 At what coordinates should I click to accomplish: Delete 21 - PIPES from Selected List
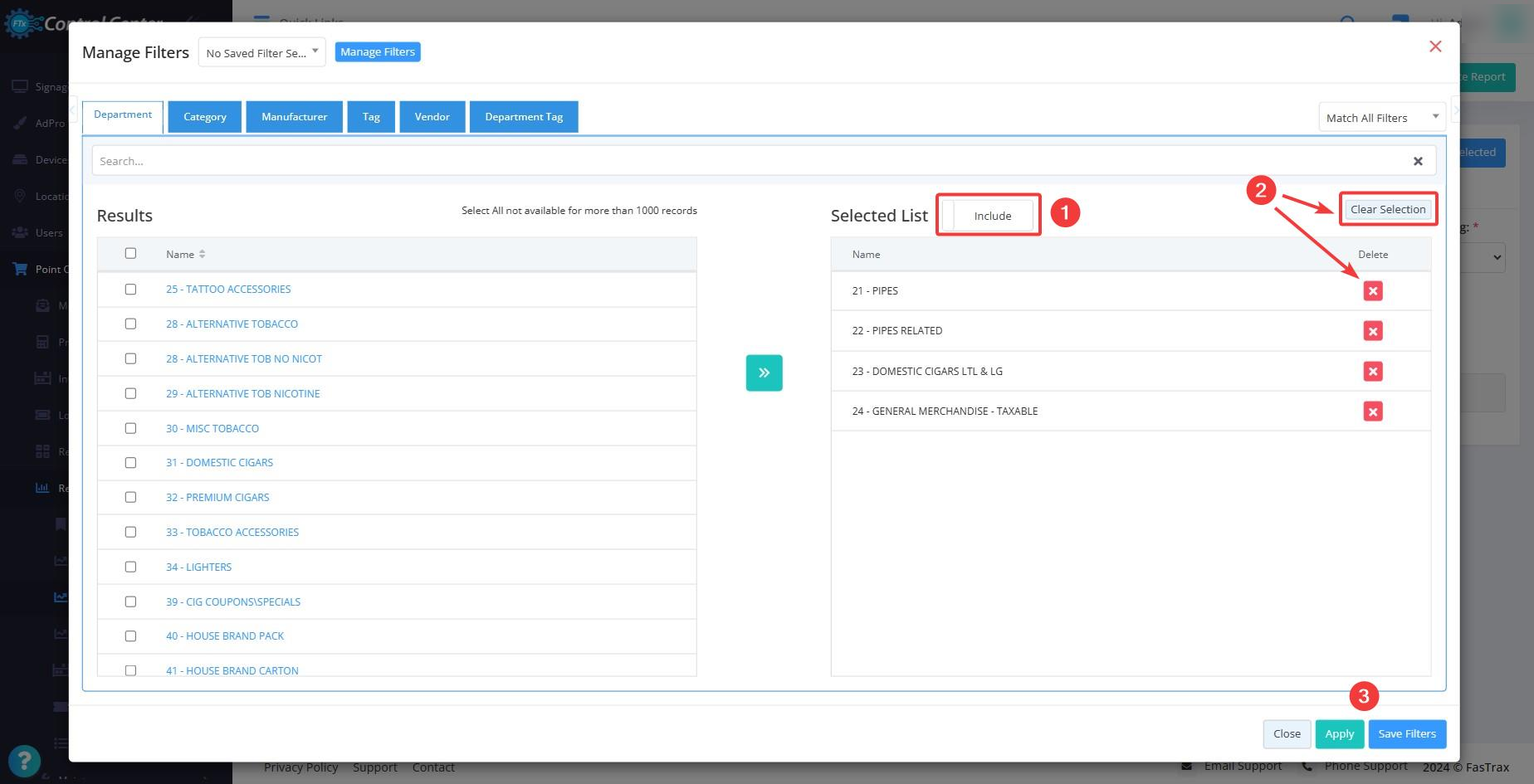click(x=1372, y=291)
